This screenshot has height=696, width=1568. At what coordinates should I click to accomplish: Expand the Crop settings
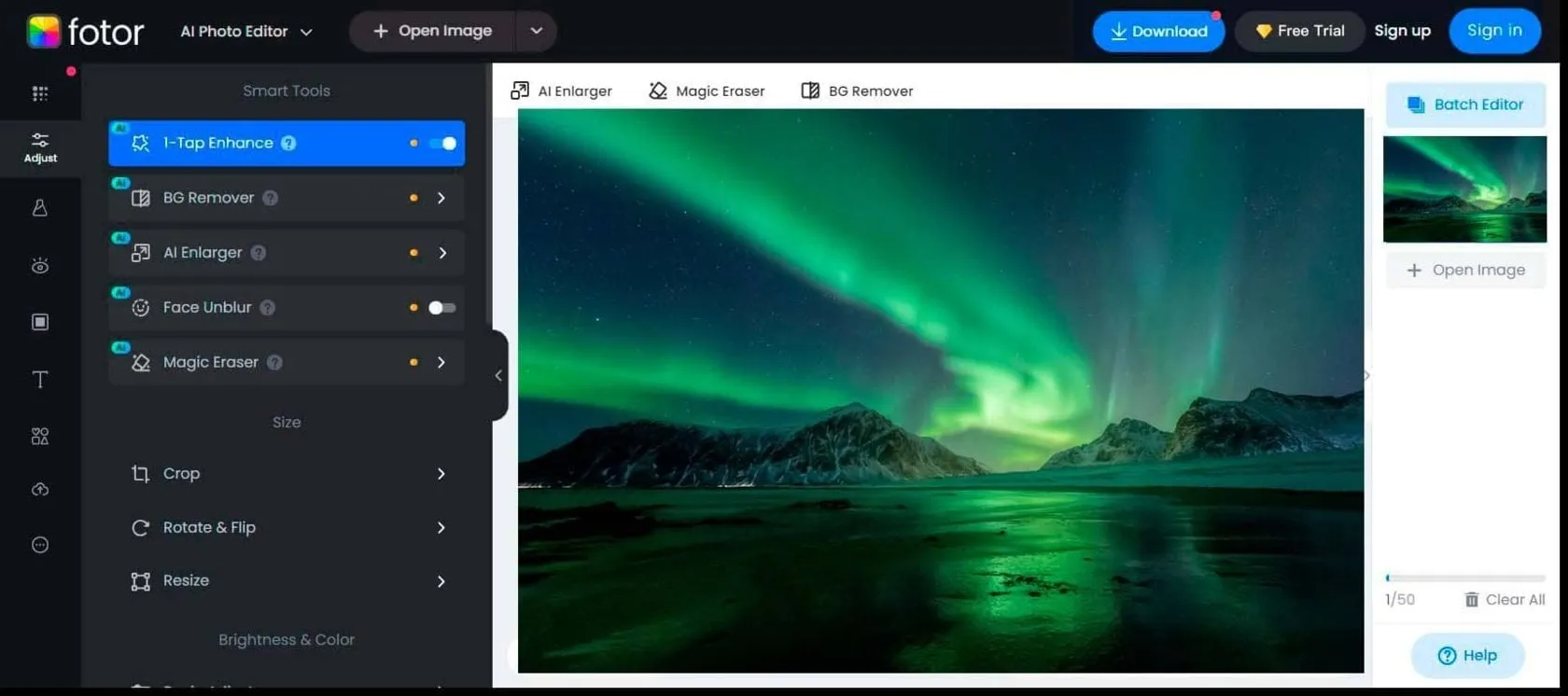(441, 474)
